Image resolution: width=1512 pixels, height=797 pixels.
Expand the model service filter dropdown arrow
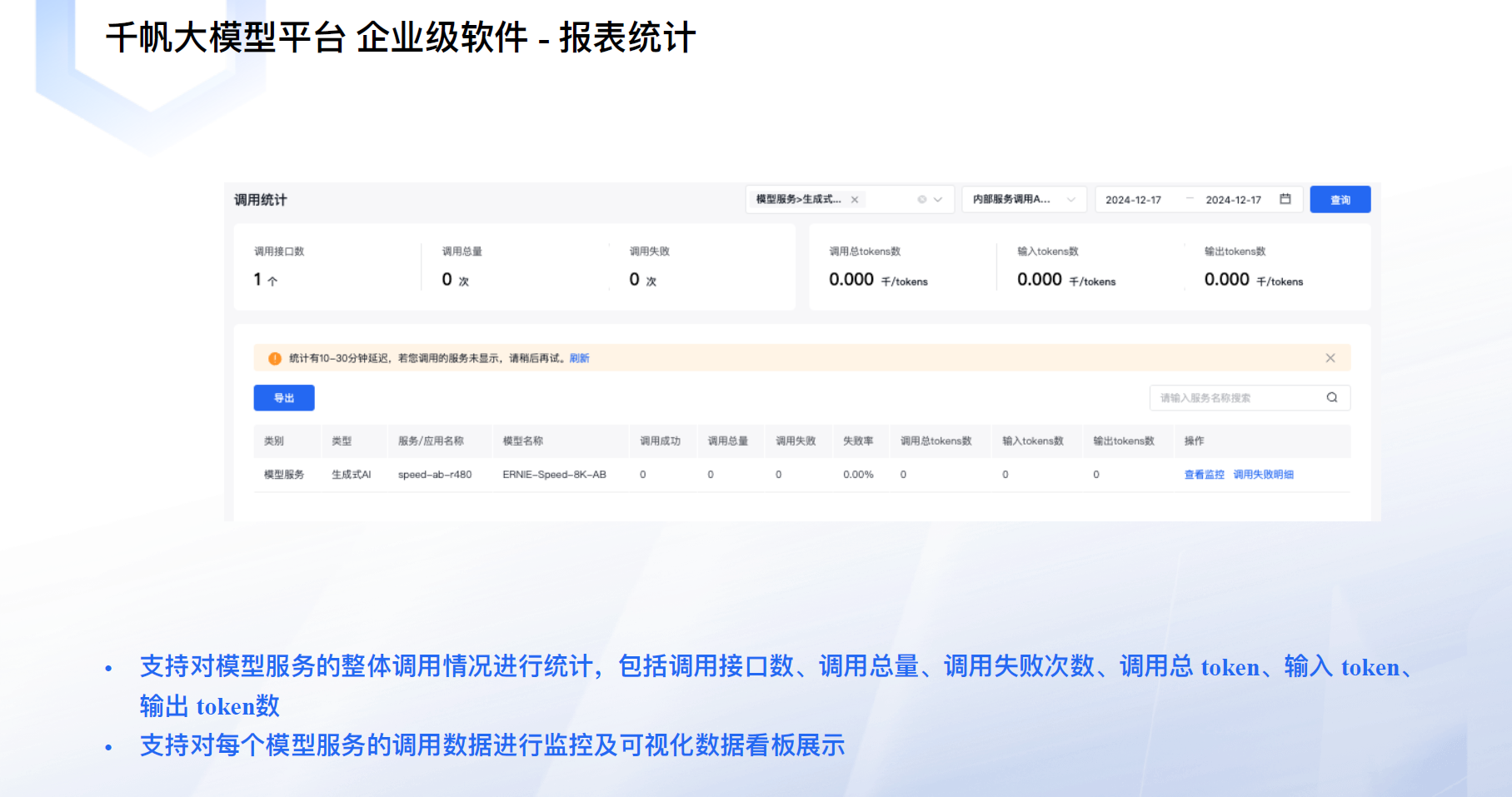click(938, 200)
